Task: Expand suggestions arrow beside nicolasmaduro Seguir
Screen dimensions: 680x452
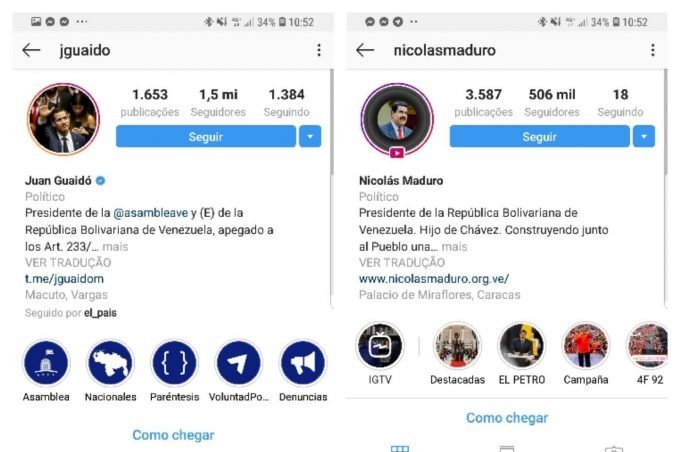Action: tap(644, 136)
